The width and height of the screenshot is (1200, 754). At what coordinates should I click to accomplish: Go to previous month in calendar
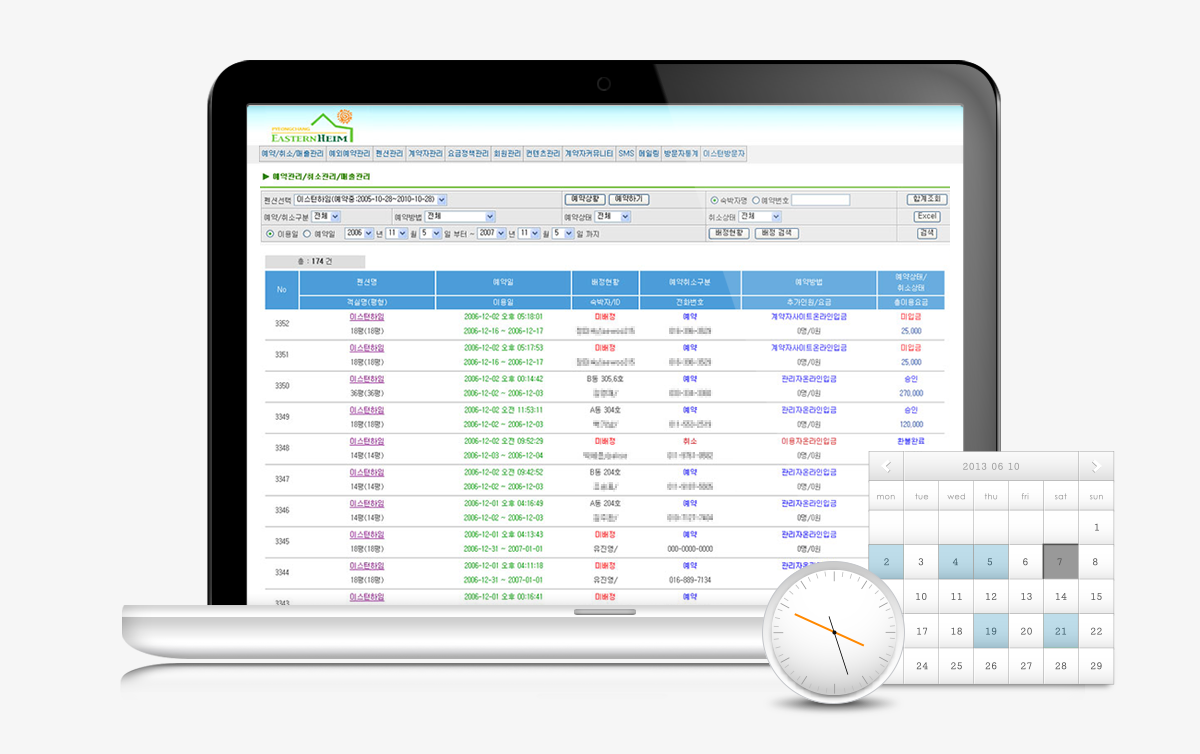[x=886, y=466]
